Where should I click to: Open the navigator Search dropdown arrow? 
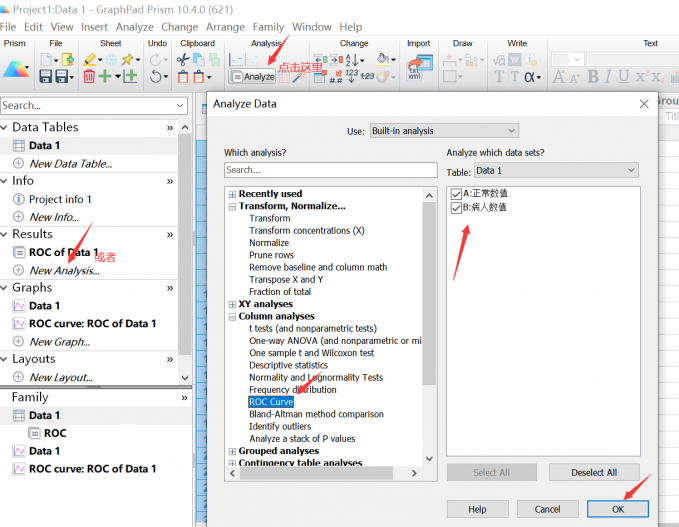tap(180, 105)
